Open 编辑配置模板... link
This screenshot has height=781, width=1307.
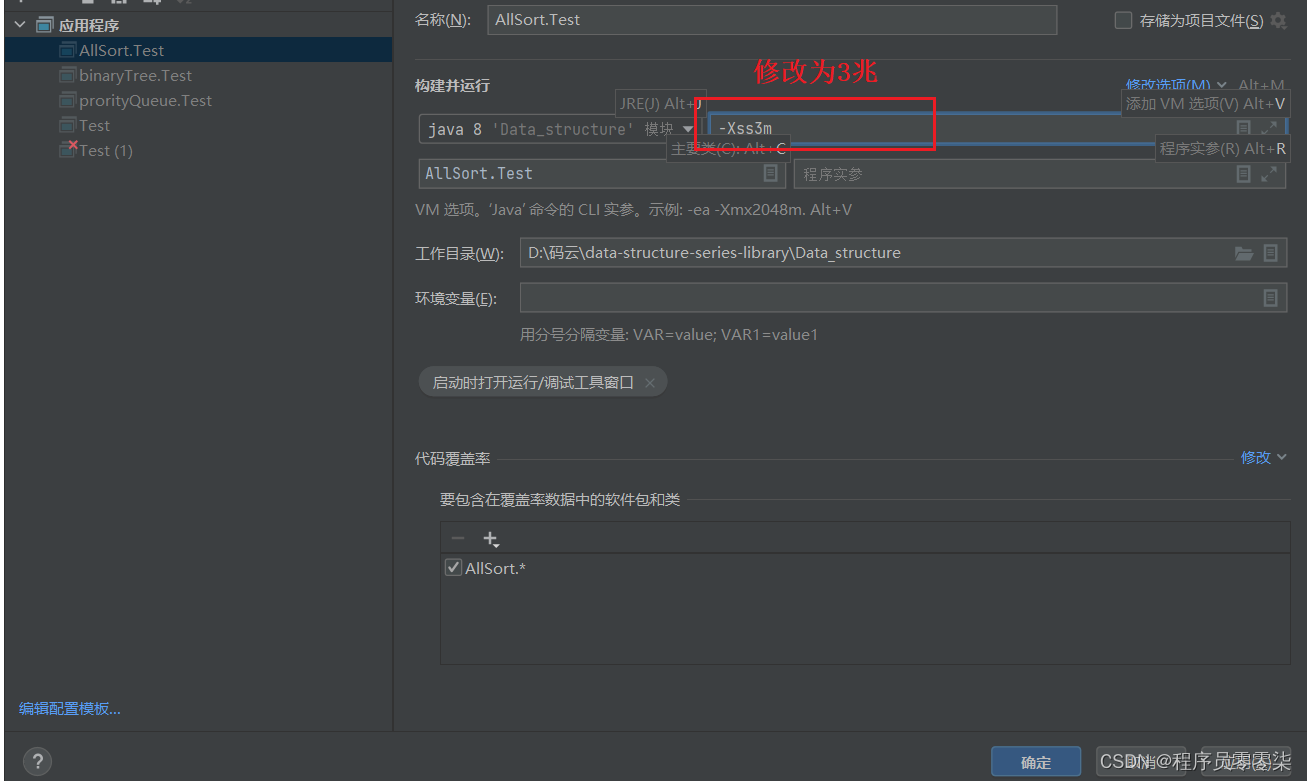[x=70, y=708]
